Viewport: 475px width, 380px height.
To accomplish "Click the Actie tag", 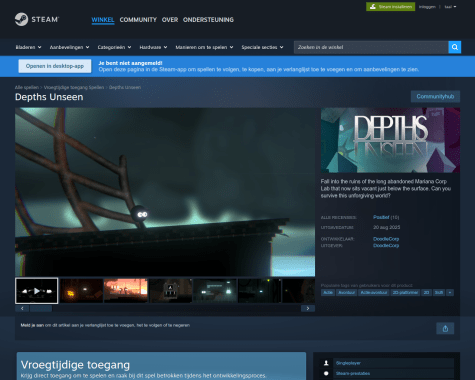I will 328,293.
